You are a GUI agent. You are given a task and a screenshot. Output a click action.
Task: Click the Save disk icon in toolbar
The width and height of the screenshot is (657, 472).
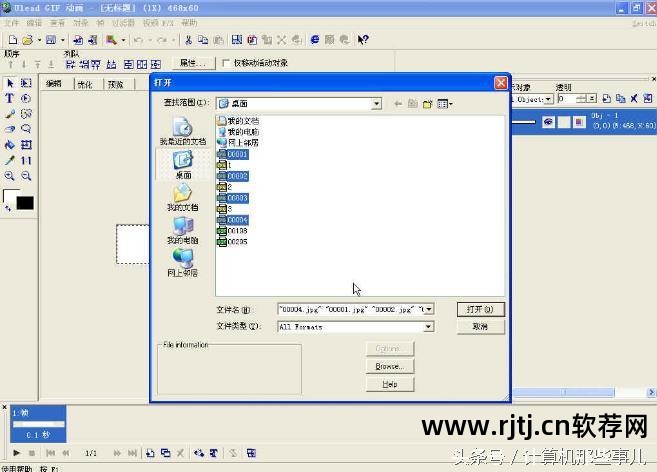(51, 40)
